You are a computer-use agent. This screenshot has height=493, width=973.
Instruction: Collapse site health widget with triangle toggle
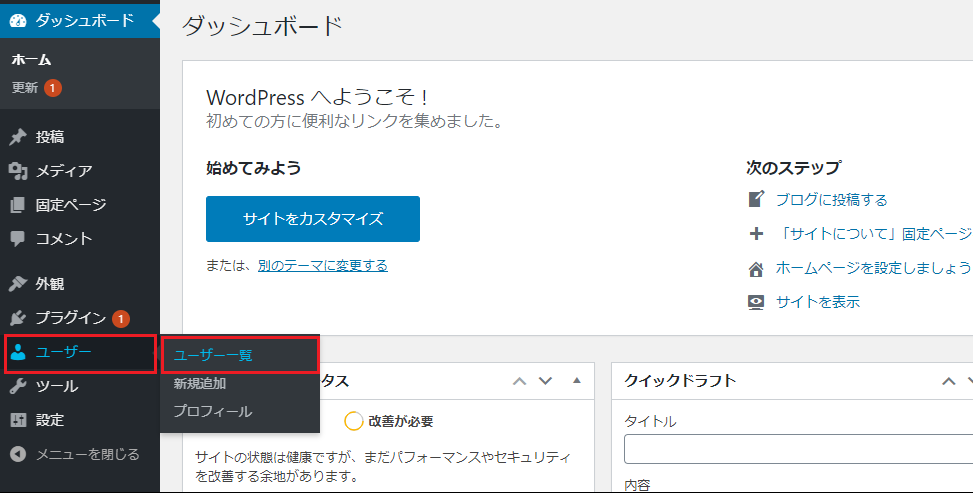click(x=576, y=380)
